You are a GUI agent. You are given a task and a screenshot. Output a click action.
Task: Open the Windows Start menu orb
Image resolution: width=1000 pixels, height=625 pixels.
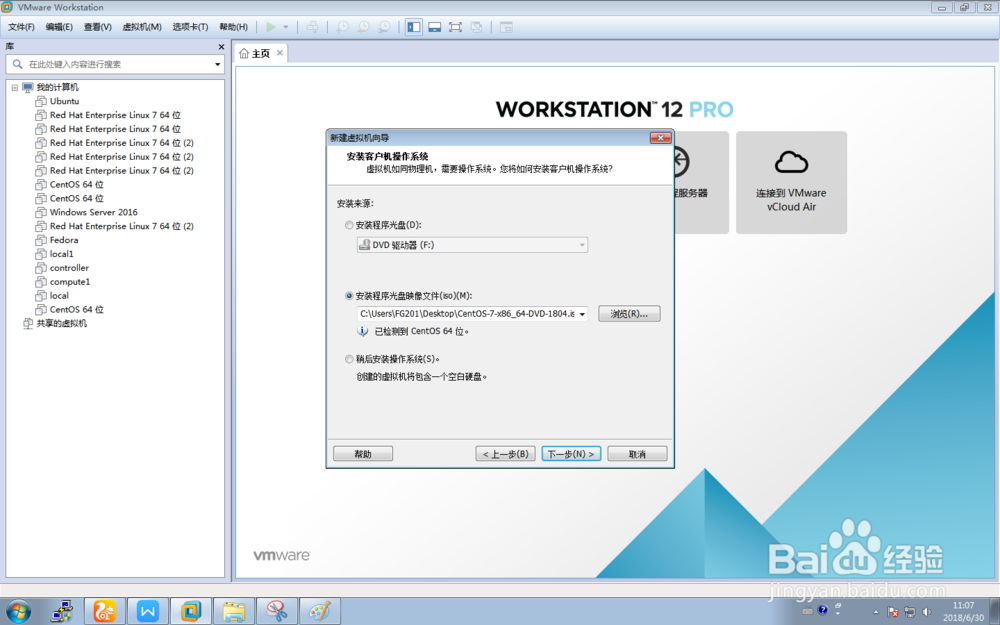point(18,611)
